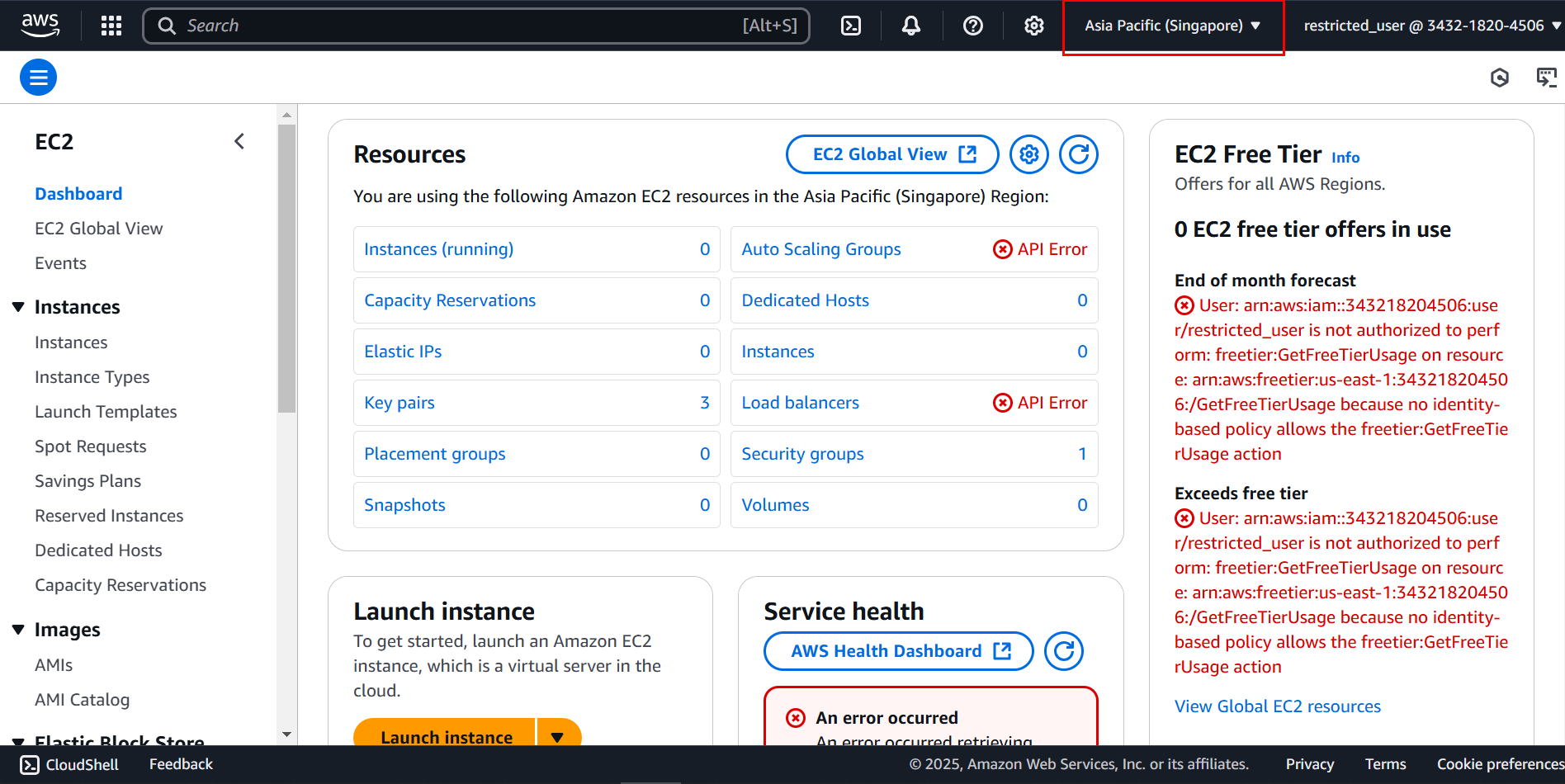1565x784 pixels.
Task: Open the Asia Pacific (Singapore) region dropdown
Action: tap(1173, 26)
